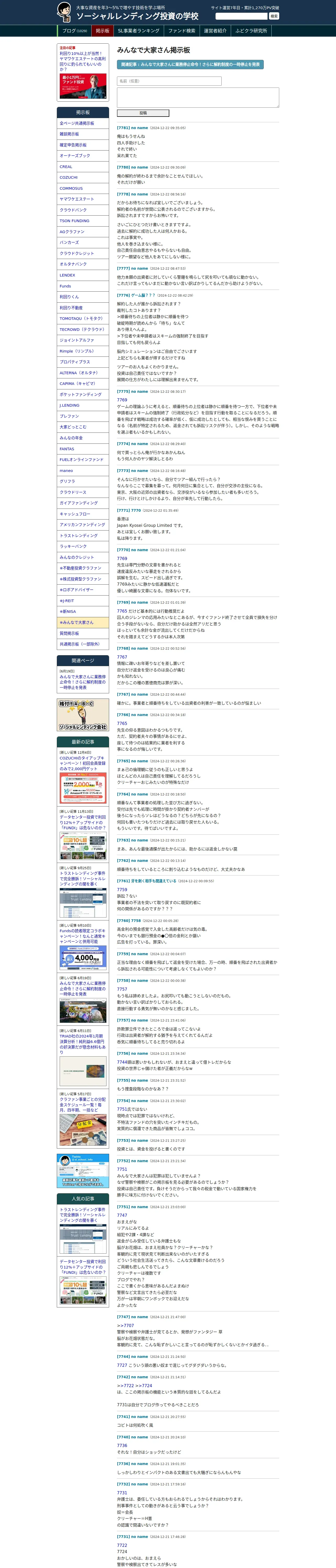The width and height of the screenshot is (336, 1568).
Task: Open Rimple(リンプル) board link
Action: point(83,351)
